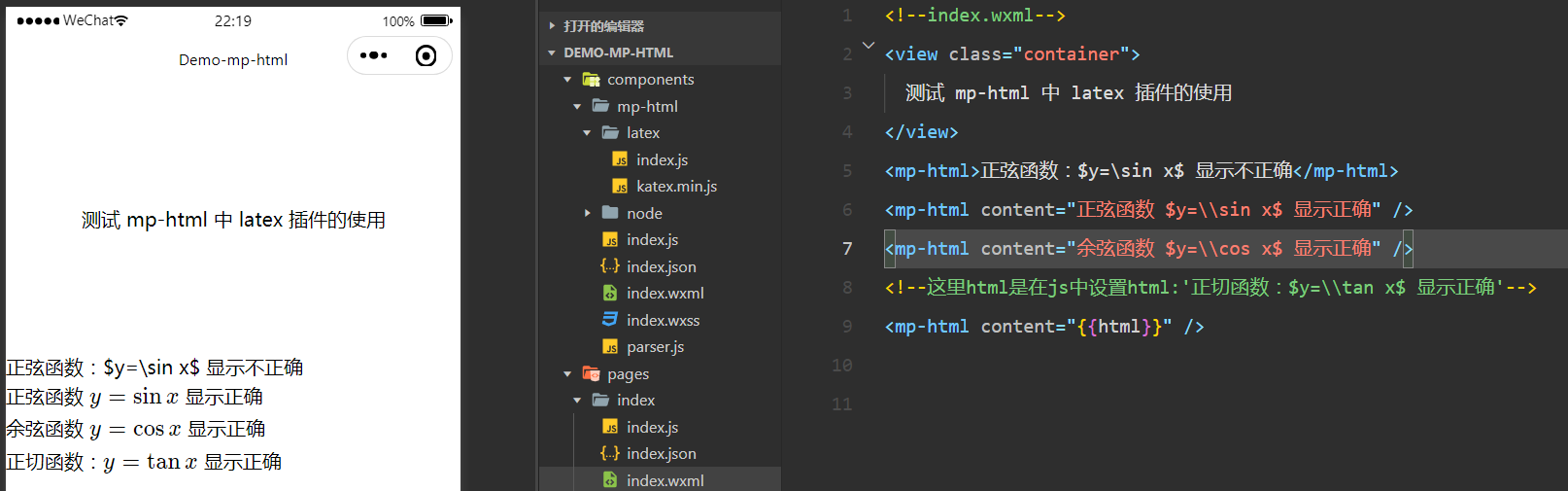This screenshot has width=1568, height=491.
Task: Click the battery icon in simulator status bar
Action: coord(437,20)
